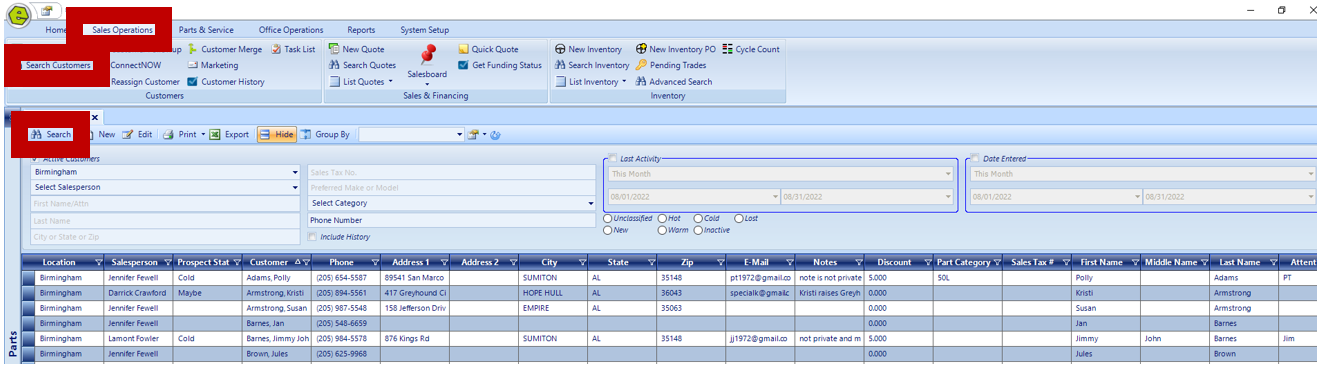Select the Armstrong, Kristi customer cell
The image size is (1319, 366).
[x=277, y=293]
